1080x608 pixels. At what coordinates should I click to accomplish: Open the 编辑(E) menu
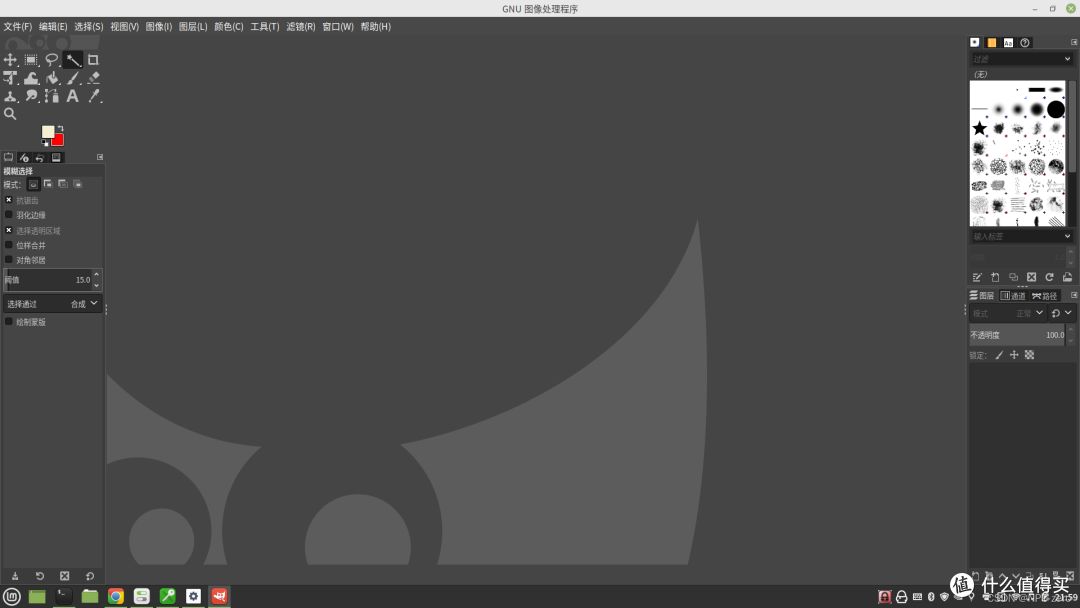pos(53,26)
